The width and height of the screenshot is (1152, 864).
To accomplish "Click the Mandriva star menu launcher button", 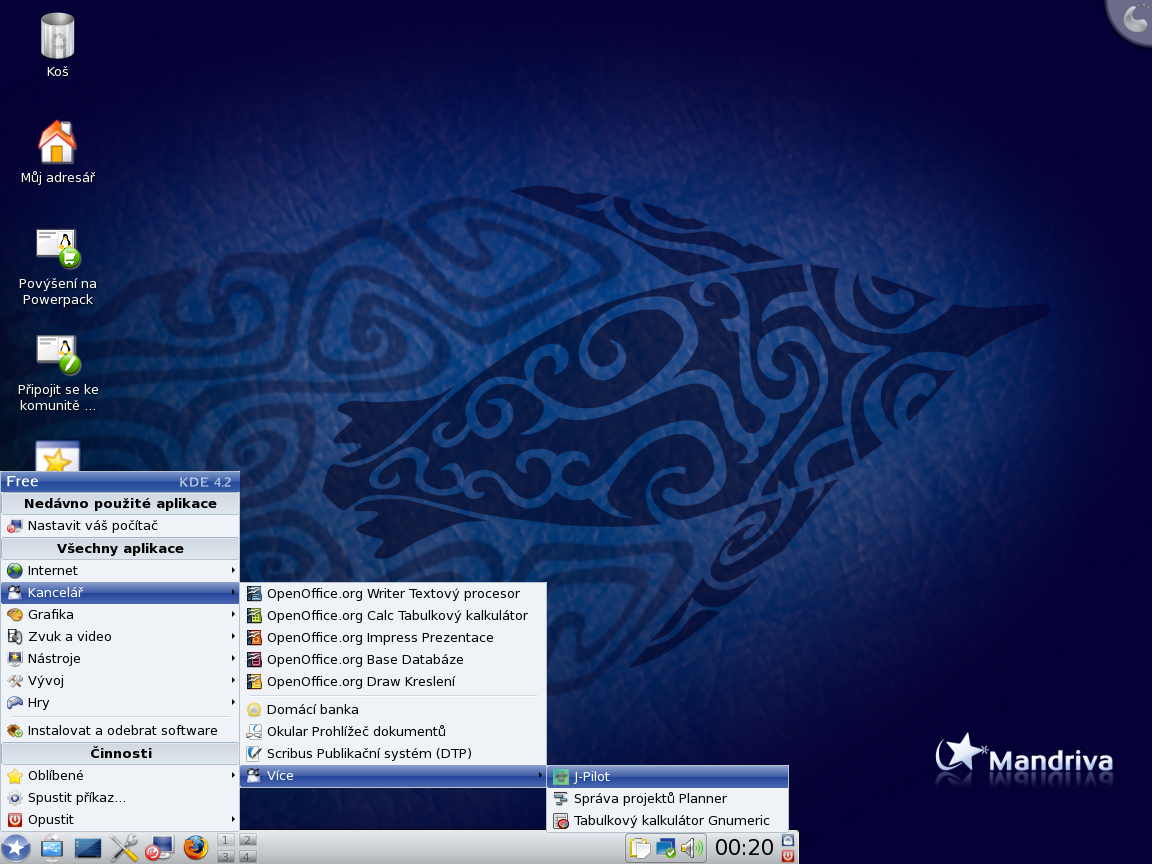I will (x=16, y=848).
